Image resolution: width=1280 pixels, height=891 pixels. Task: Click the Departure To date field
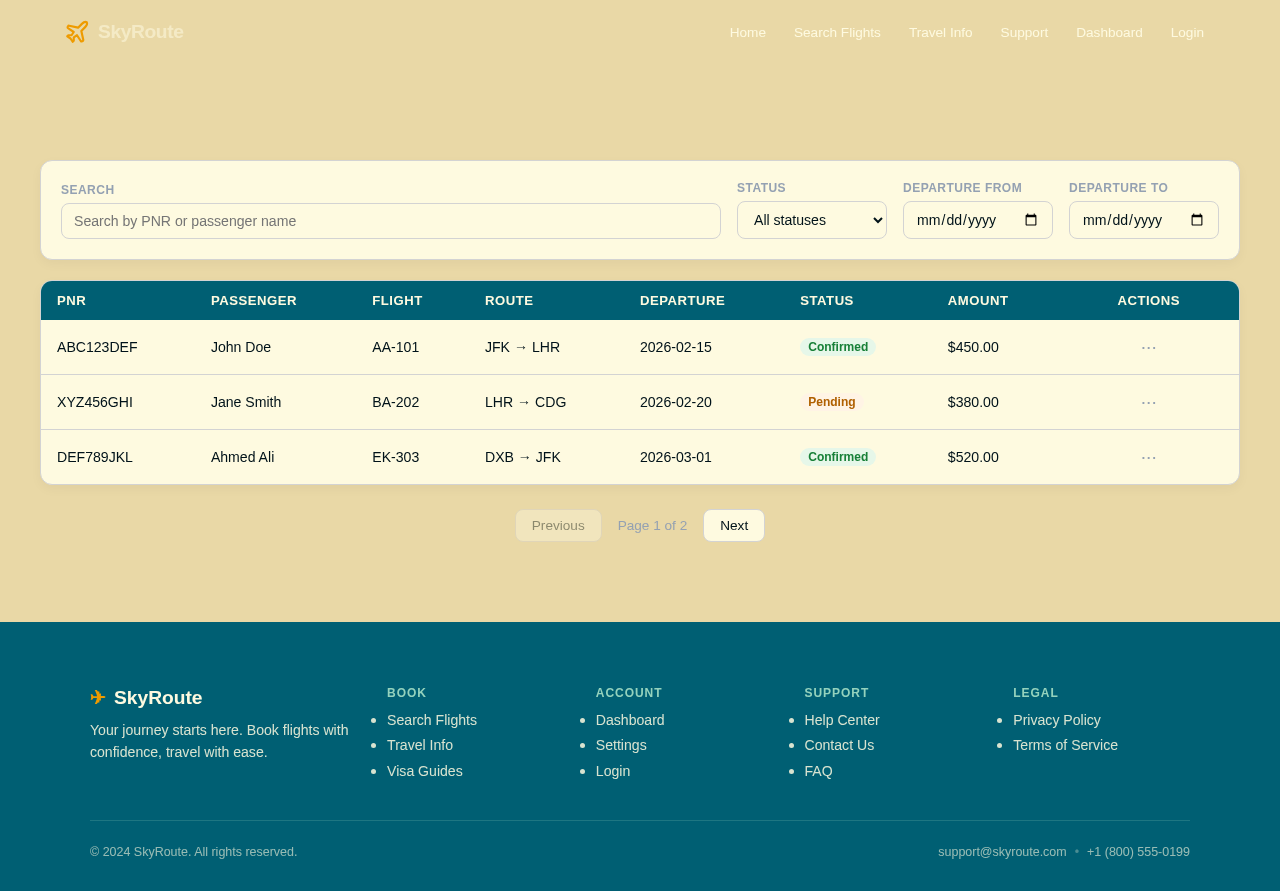click(1144, 220)
